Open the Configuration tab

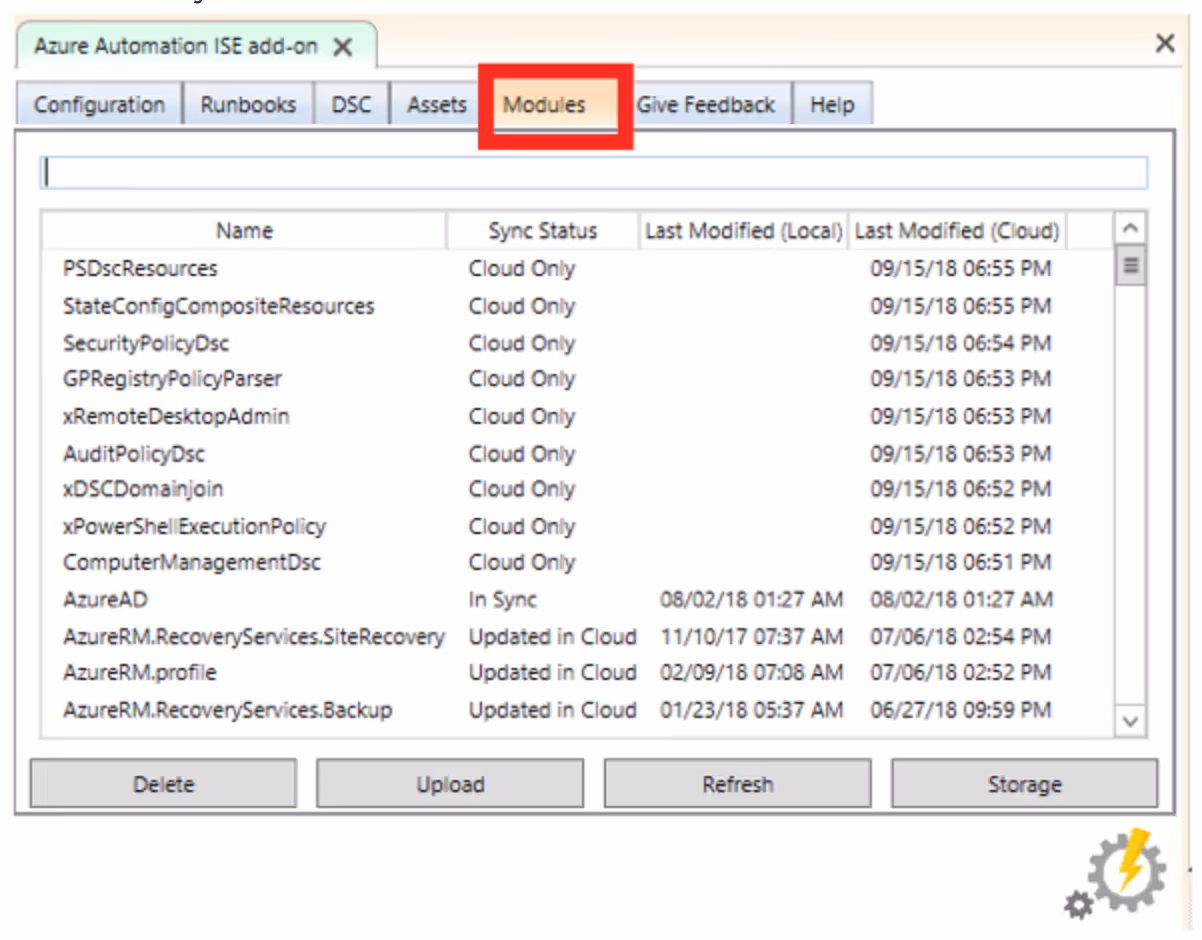(x=99, y=104)
